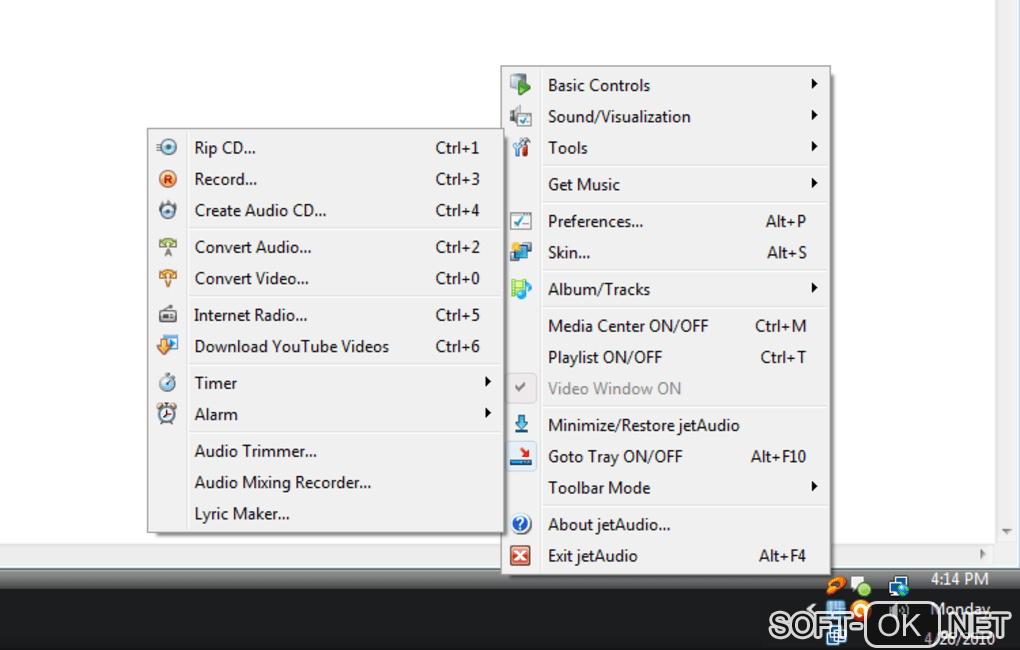This screenshot has height=650, width=1020.
Task: Open About jetAudio dialog
Action: 665,524
